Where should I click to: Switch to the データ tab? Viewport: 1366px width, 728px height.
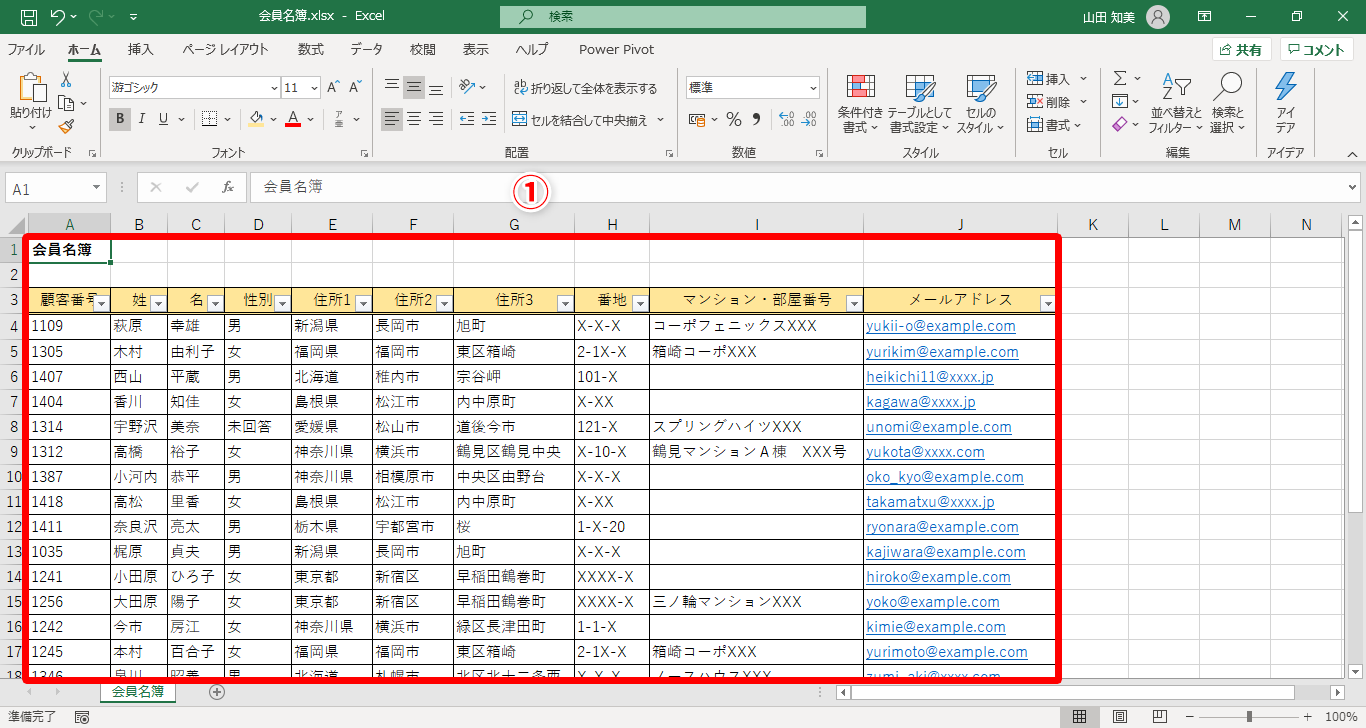point(367,49)
